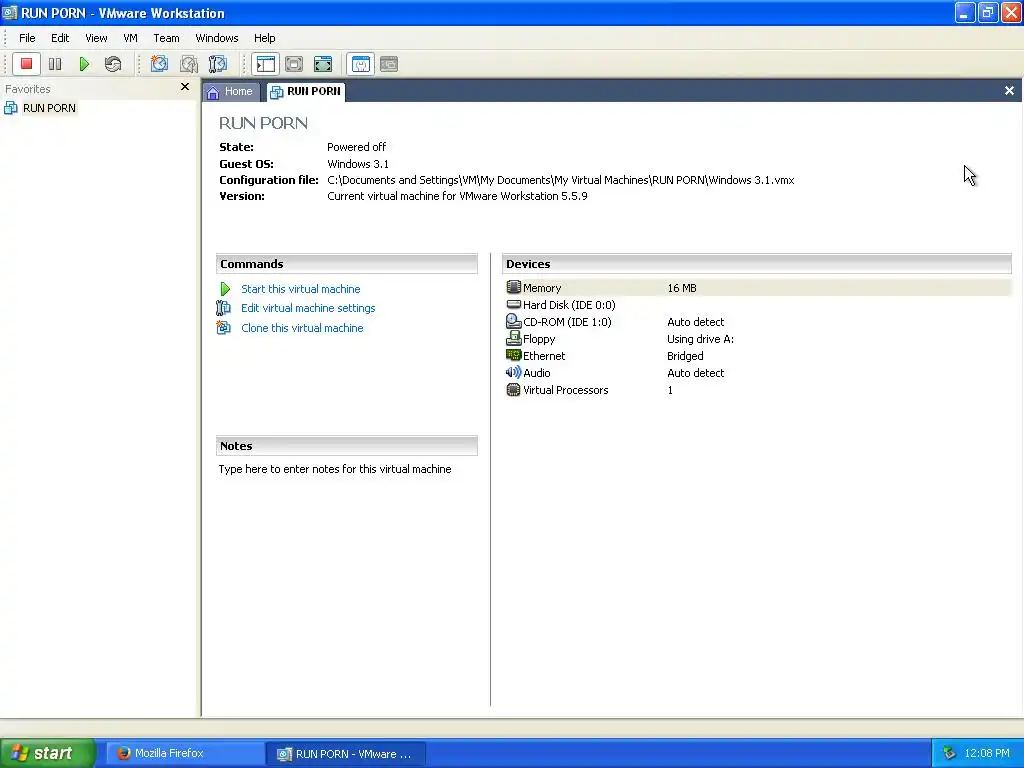Viewport: 1024px width, 768px height.
Task: Select the Virtual Processors device row
Action: 758,390
